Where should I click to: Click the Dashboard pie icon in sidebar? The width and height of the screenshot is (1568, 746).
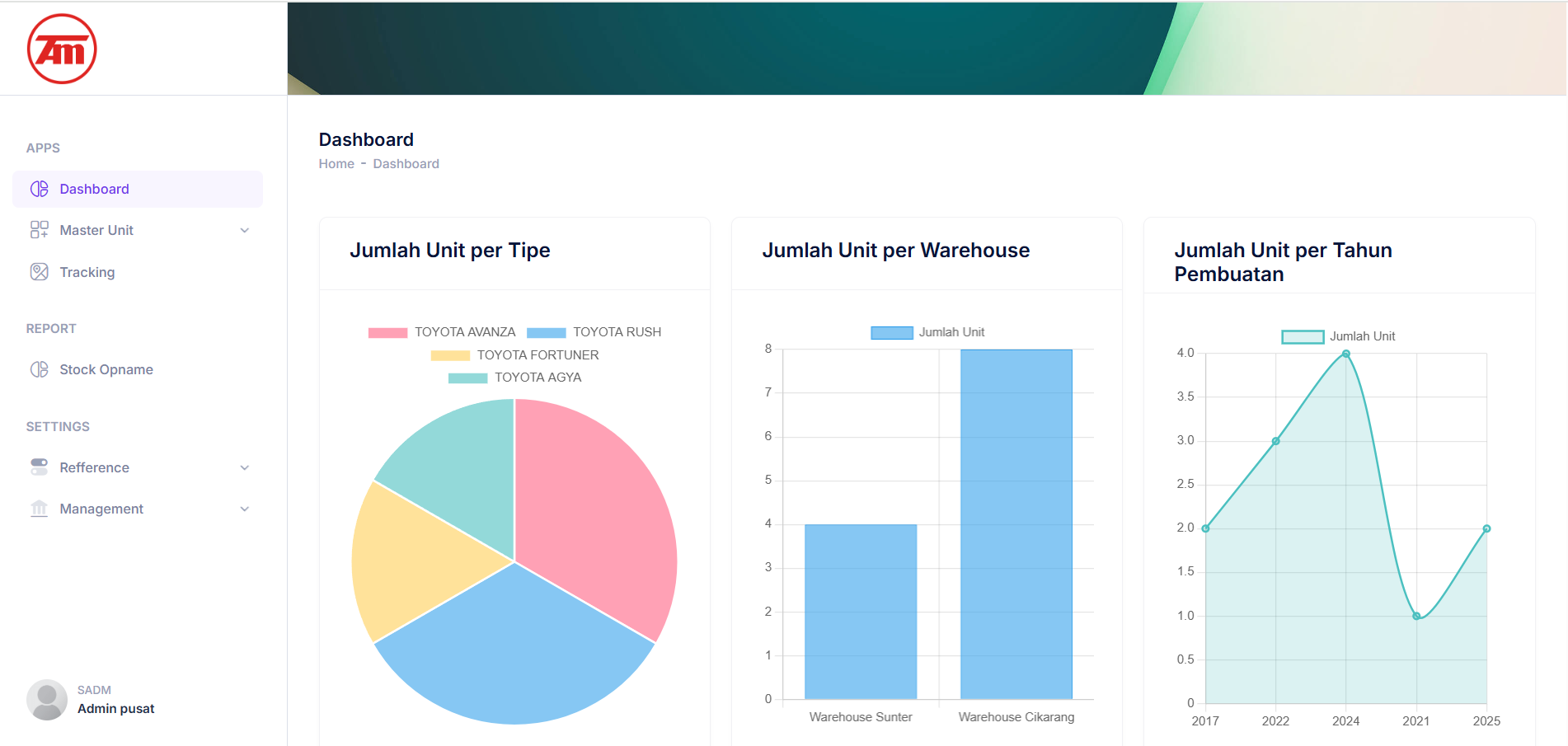click(x=40, y=189)
